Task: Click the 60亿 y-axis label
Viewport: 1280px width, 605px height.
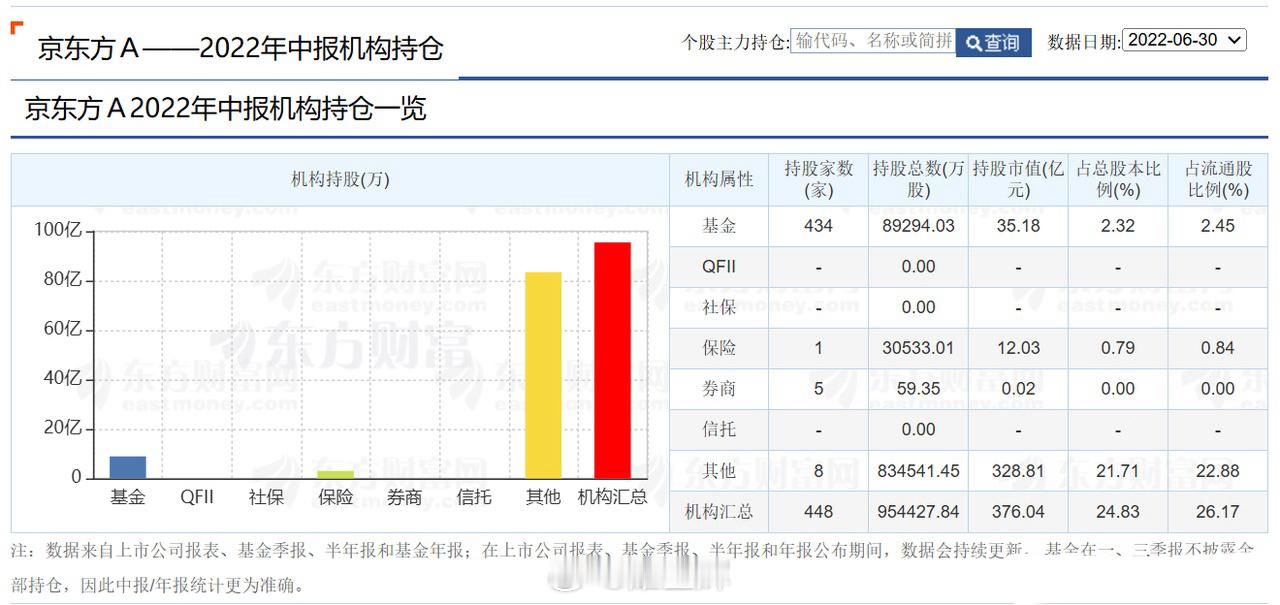Action: point(62,329)
